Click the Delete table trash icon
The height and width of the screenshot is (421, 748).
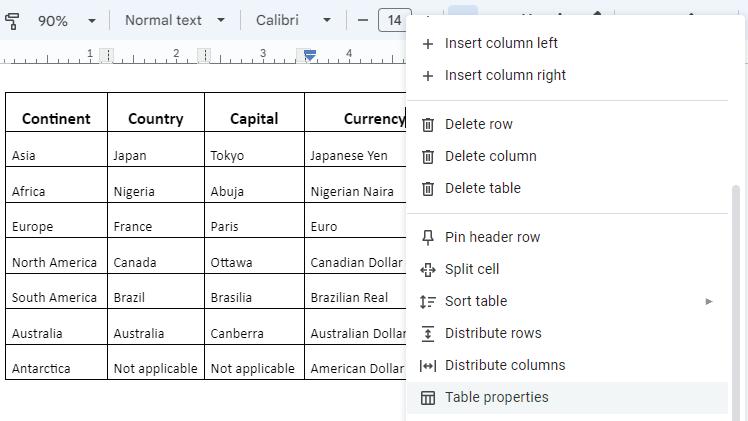pos(428,188)
